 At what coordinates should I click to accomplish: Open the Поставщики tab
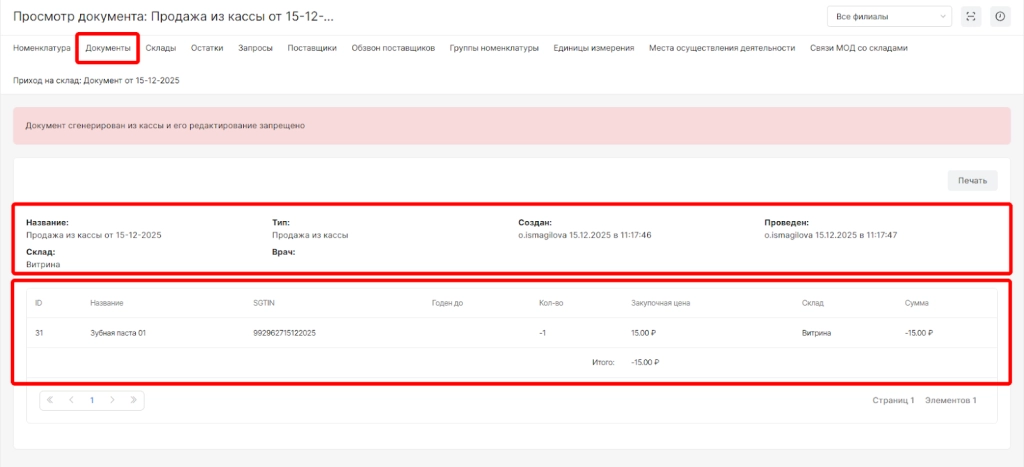click(x=312, y=48)
